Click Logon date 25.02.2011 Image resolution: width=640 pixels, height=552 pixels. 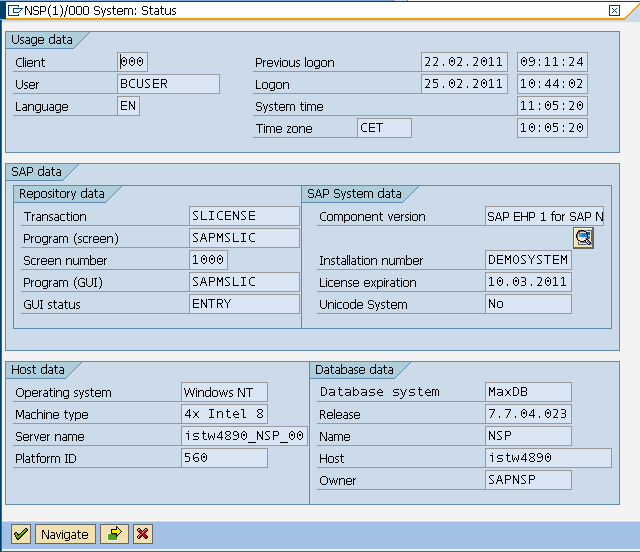point(464,84)
